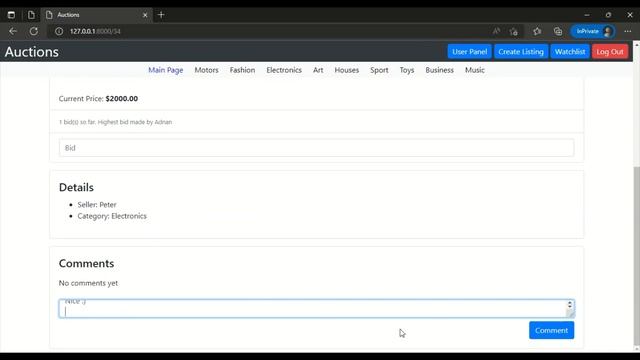Click the Bid input field
640x360 pixels.
coord(316,148)
